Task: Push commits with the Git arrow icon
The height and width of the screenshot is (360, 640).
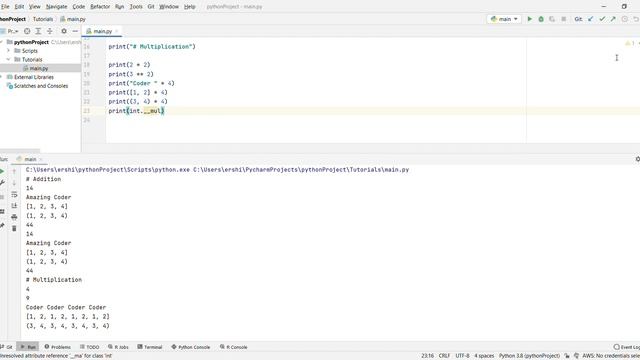Action: click(613, 19)
